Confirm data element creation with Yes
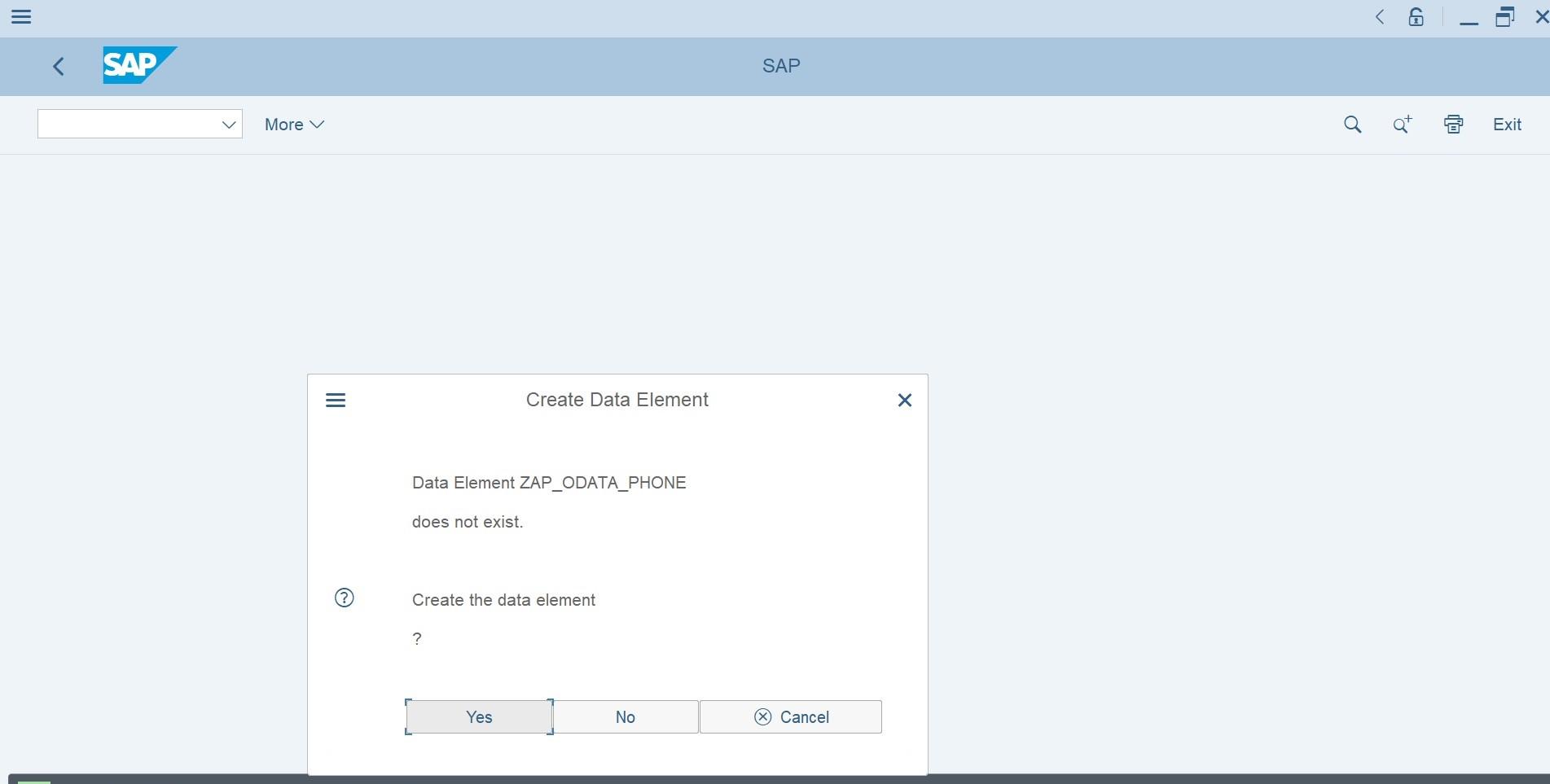Image resolution: width=1550 pixels, height=784 pixels. tap(478, 716)
